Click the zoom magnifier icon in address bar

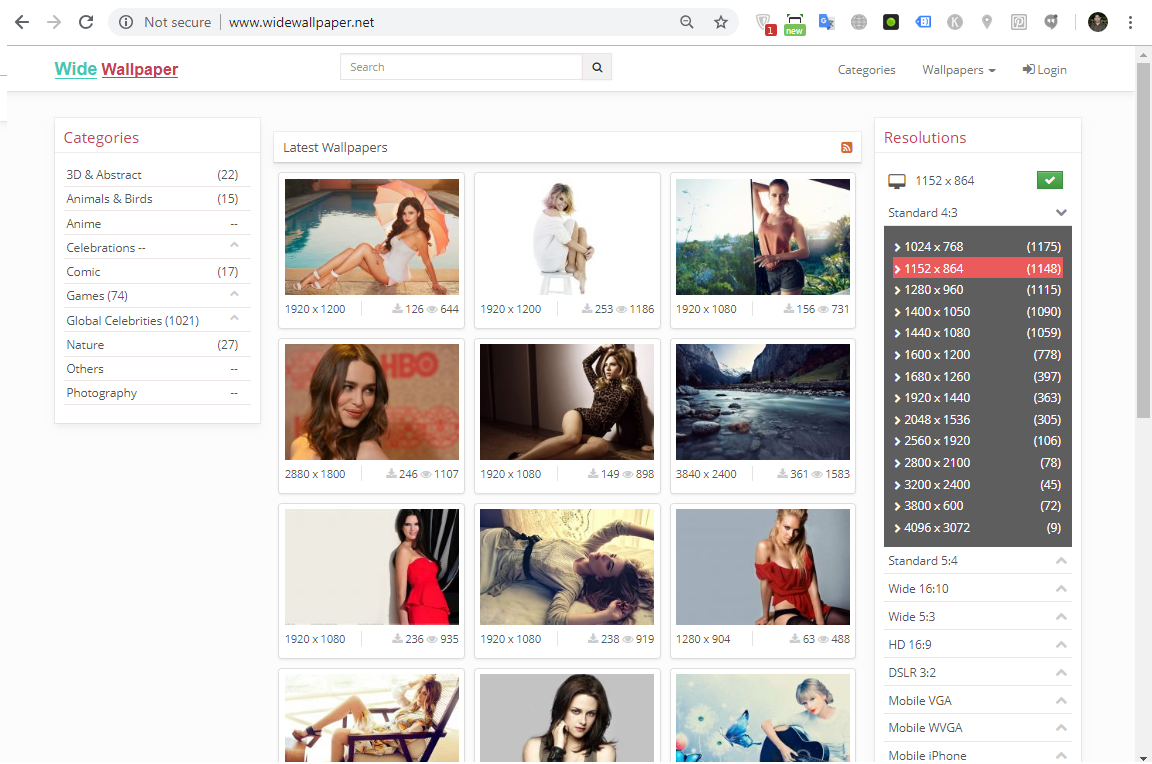pyautogui.click(x=687, y=22)
